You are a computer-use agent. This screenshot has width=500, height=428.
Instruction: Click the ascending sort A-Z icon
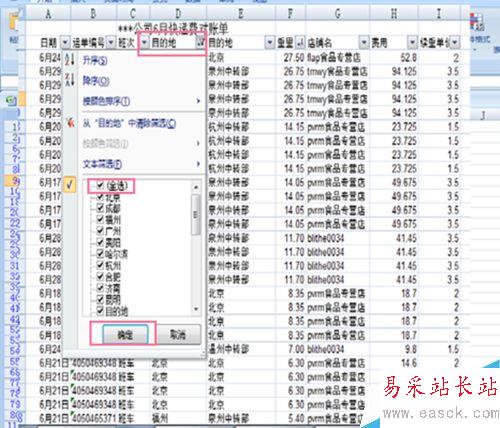pyautogui.click(x=70, y=60)
